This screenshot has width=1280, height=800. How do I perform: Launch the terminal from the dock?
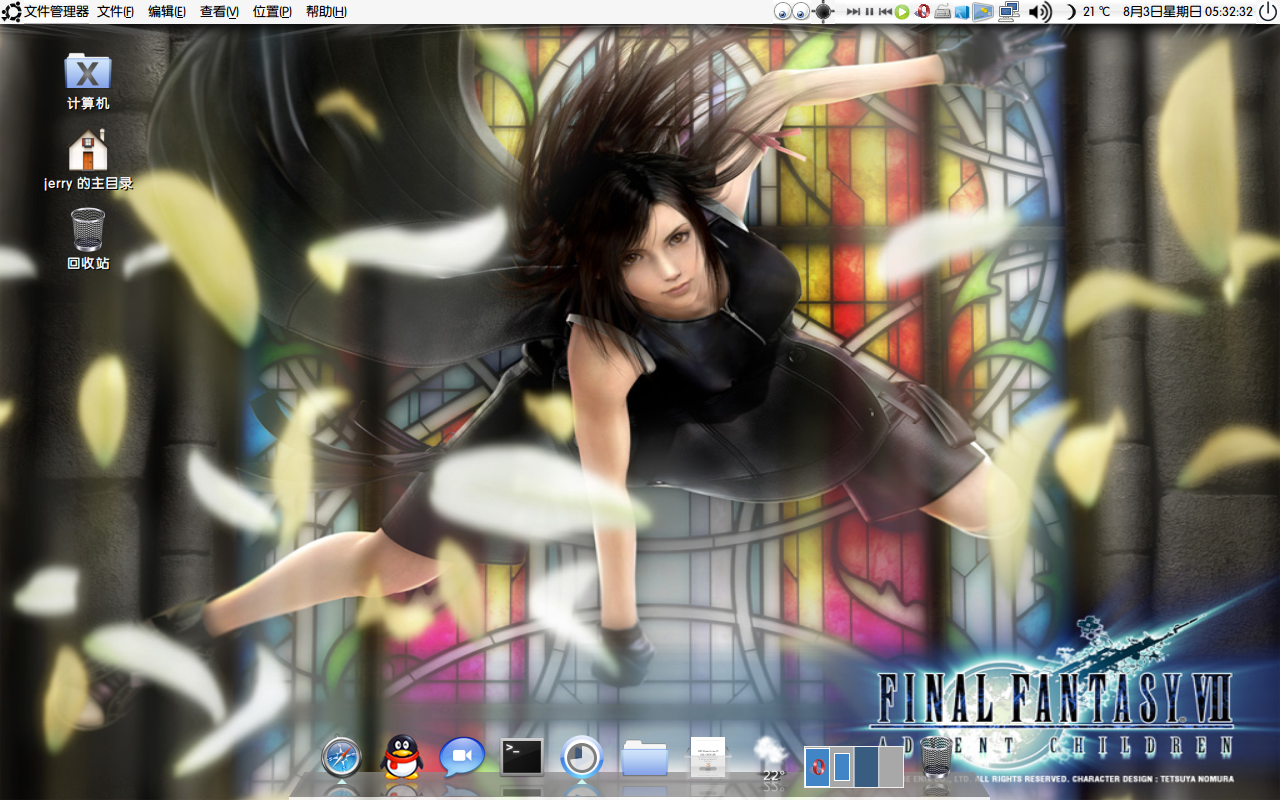pos(522,757)
